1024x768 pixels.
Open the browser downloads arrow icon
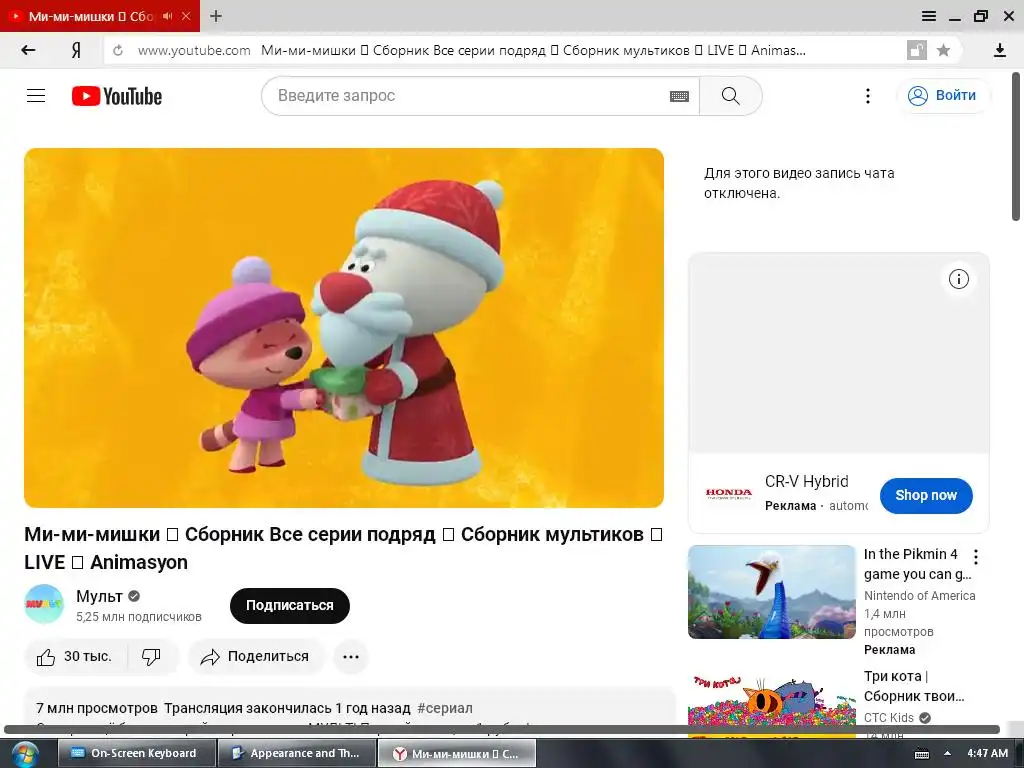point(999,50)
